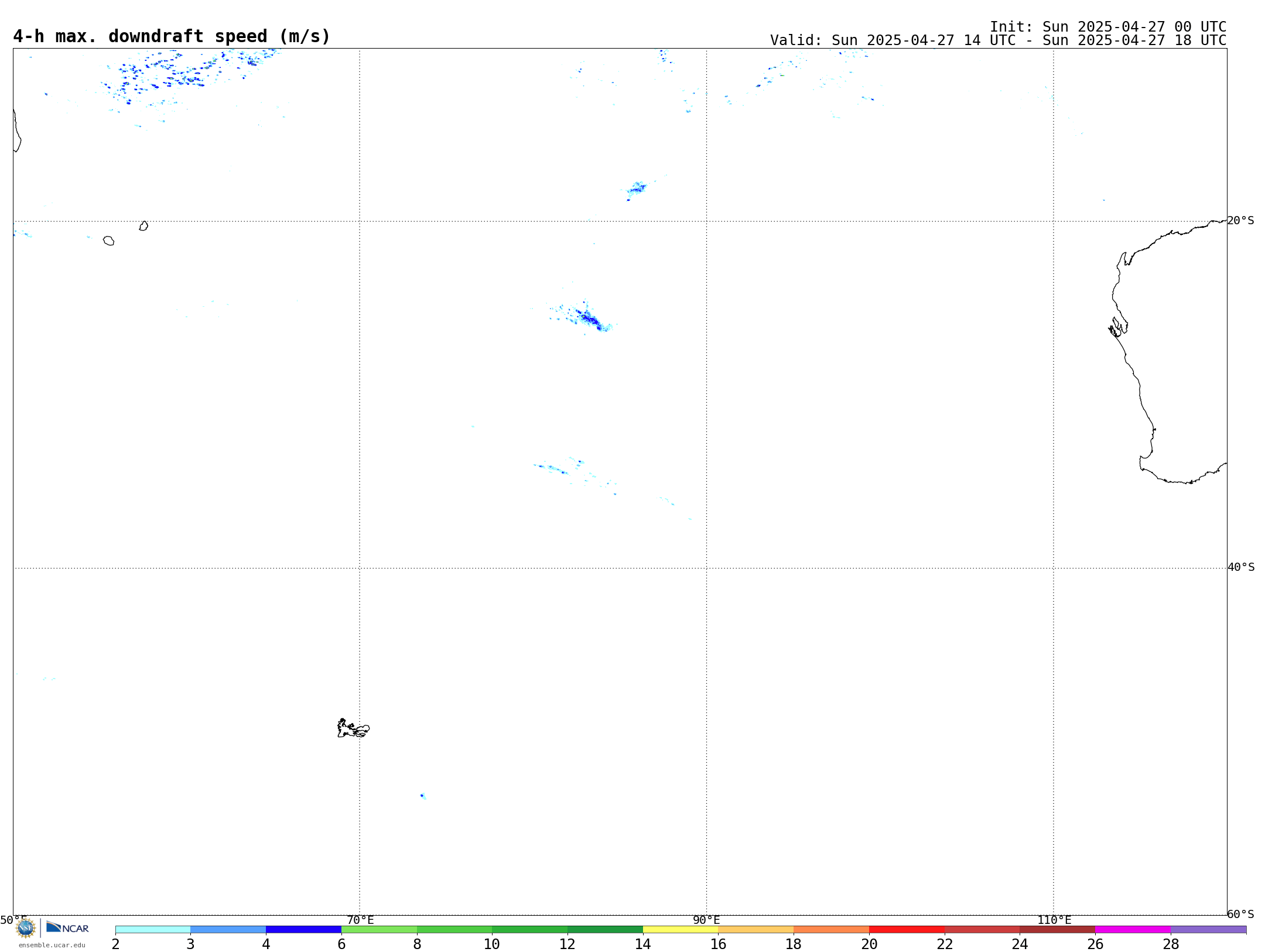Click the Mauritius island outline
Image resolution: width=1265 pixels, height=952 pixels.
click(143, 225)
